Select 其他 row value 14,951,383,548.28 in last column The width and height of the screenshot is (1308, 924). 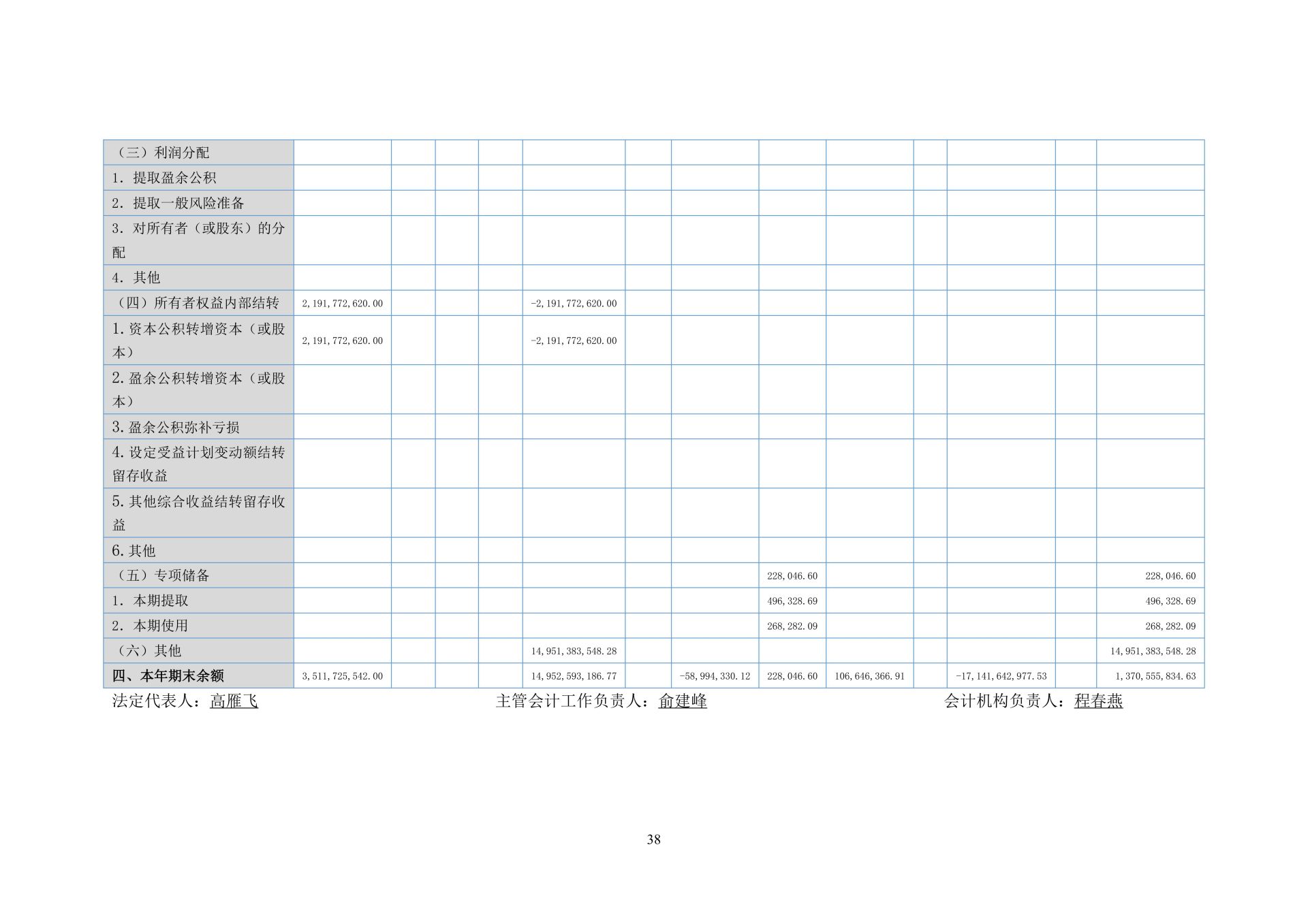click(1153, 652)
